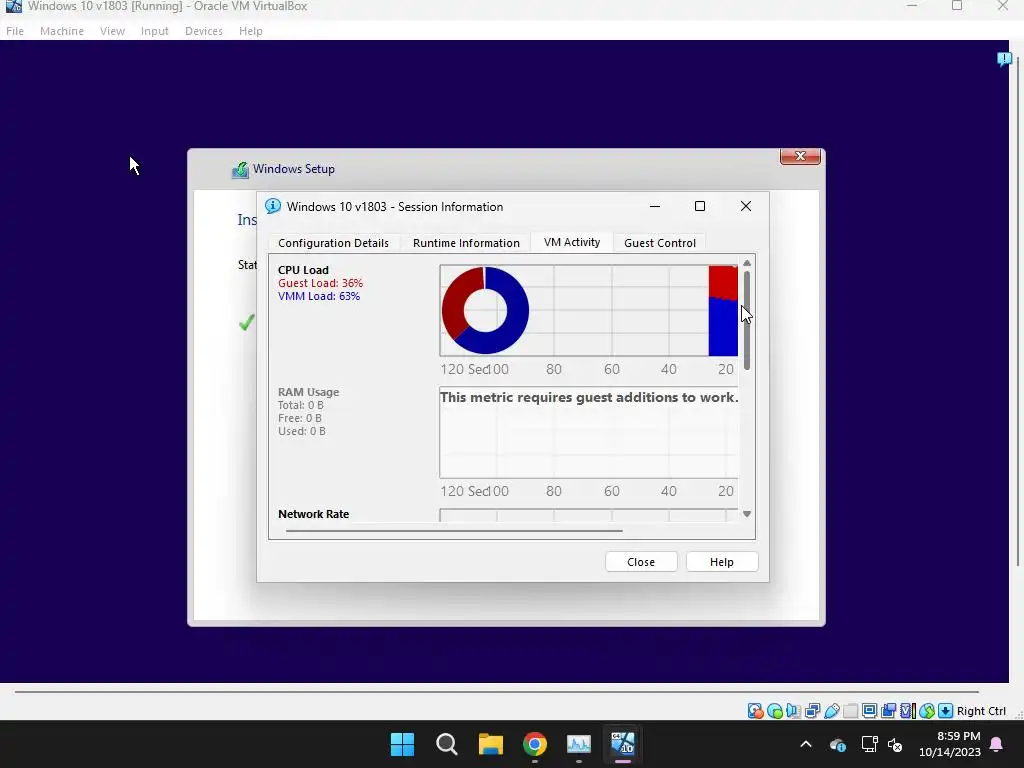Click the Help button in Session Information
1024x768 pixels.
click(x=722, y=562)
